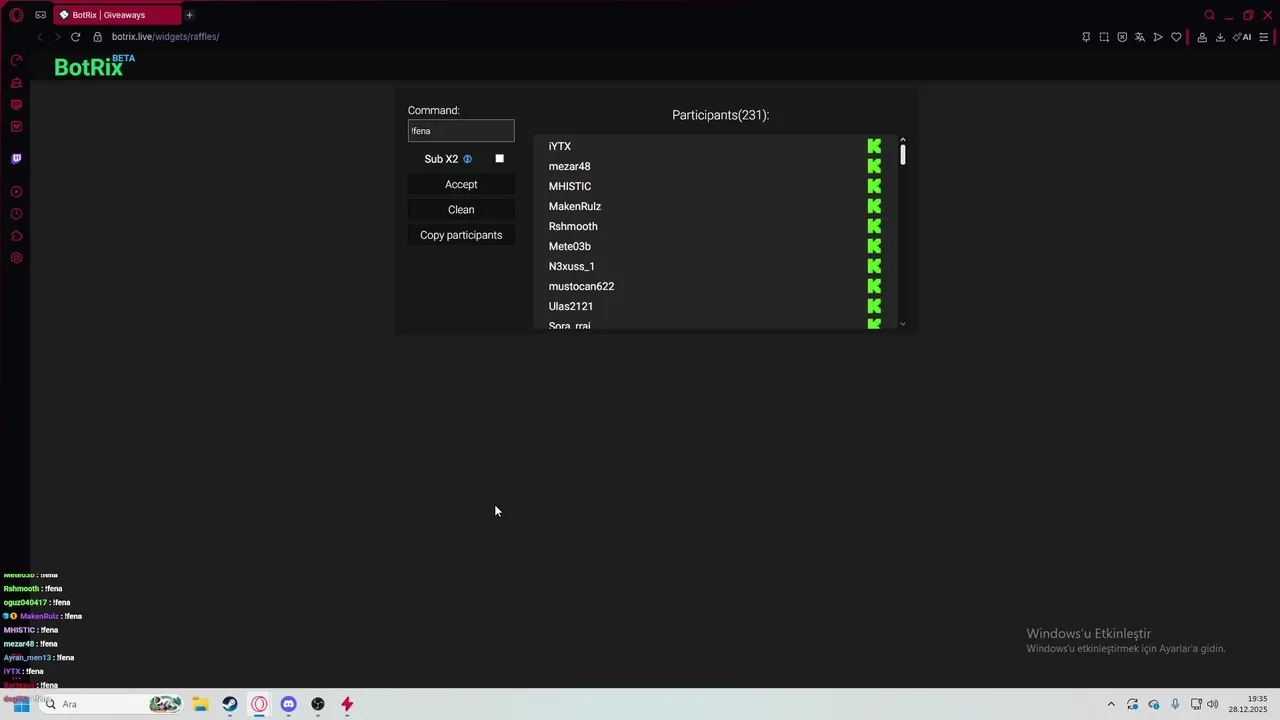Screen dimensions: 1280x720
Task: Open the Windows Start menu
Action: click(x=20, y=704)
